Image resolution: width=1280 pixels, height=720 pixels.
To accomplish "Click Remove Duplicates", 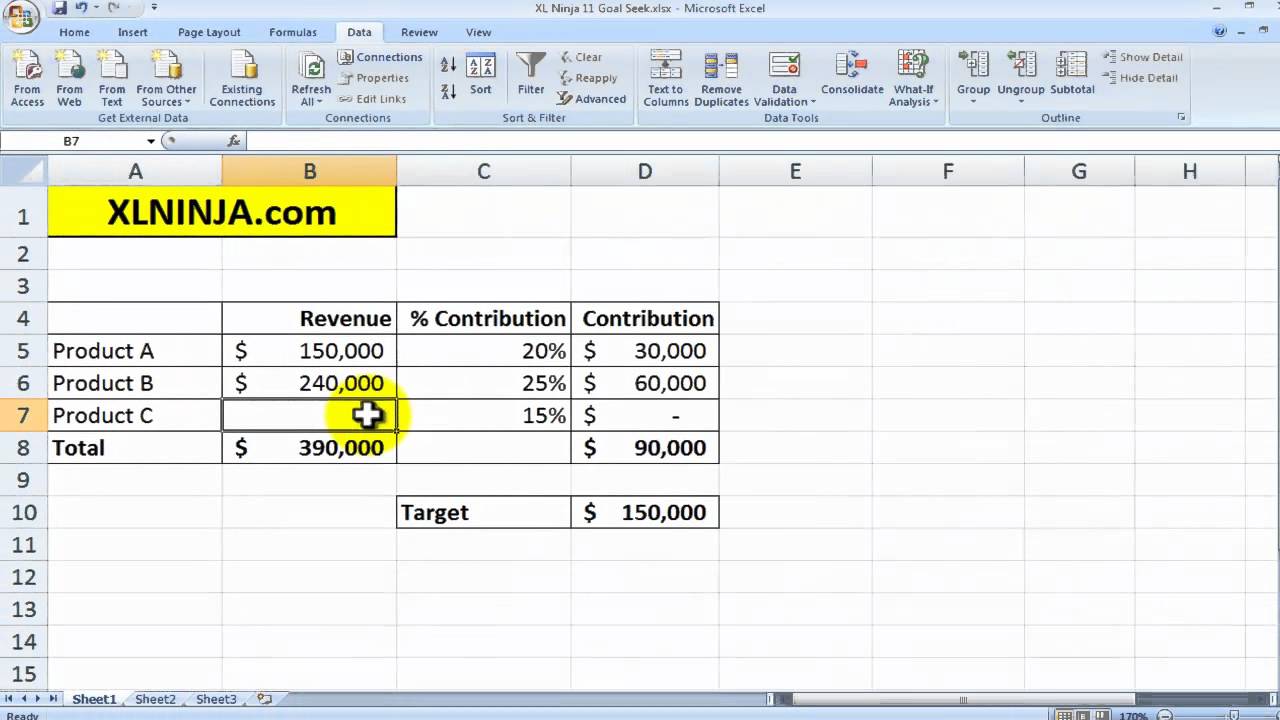I will point(721,79).
